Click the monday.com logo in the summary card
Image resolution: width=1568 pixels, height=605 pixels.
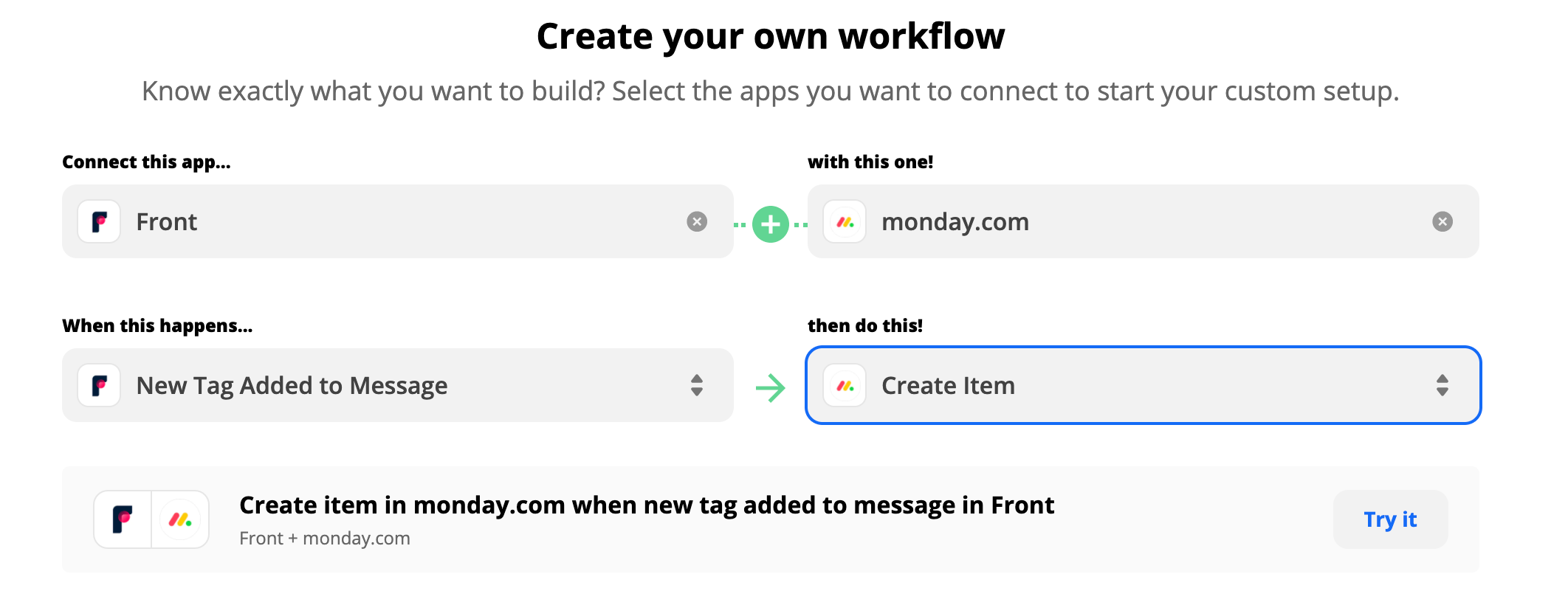[x=180, y=519]
